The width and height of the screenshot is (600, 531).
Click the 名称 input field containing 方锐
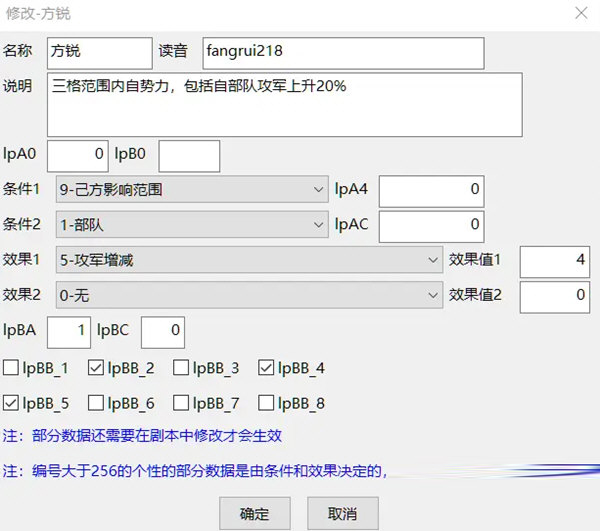point(100,53)
